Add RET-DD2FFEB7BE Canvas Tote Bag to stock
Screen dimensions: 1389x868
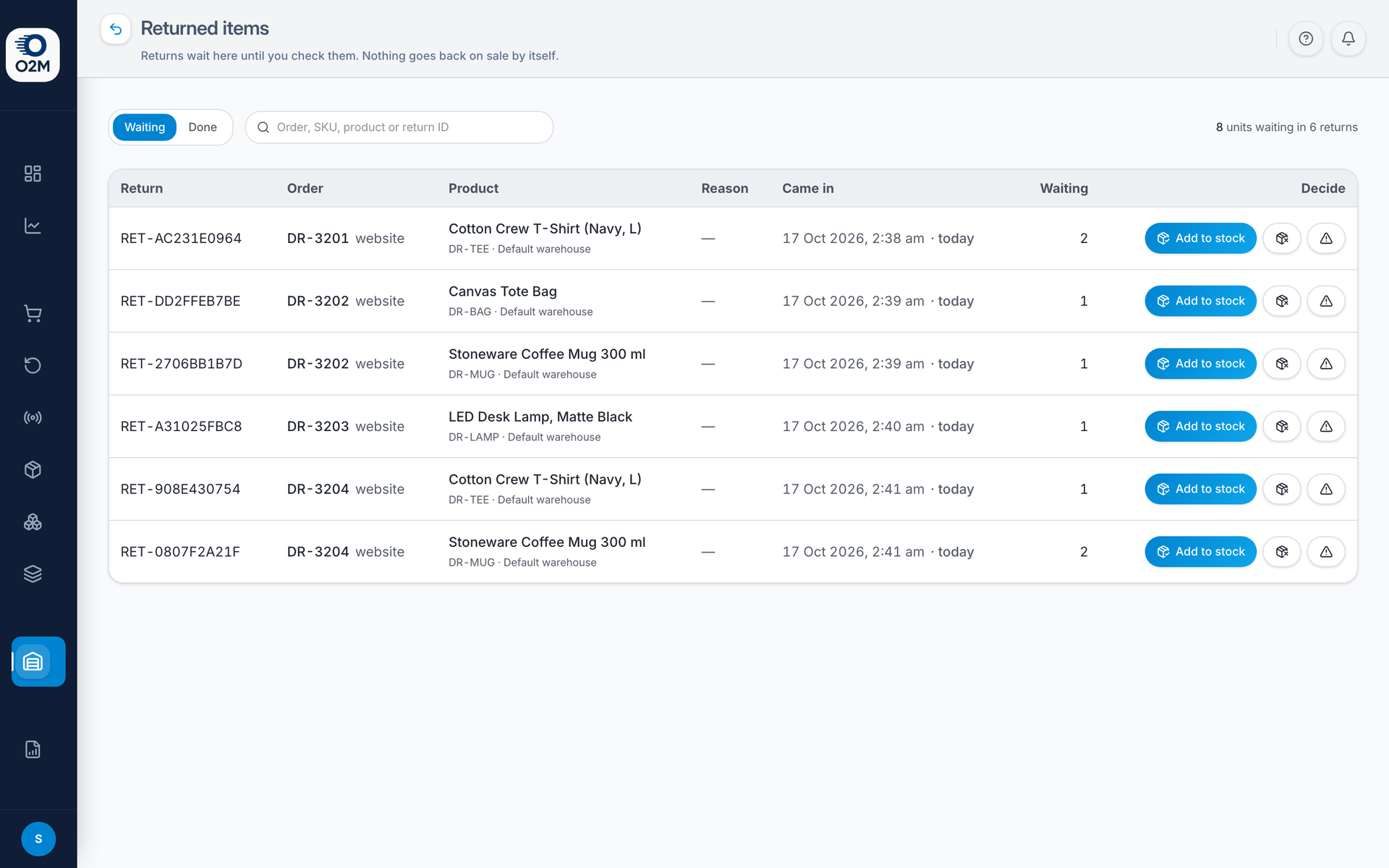click(x=1200, y=301)
